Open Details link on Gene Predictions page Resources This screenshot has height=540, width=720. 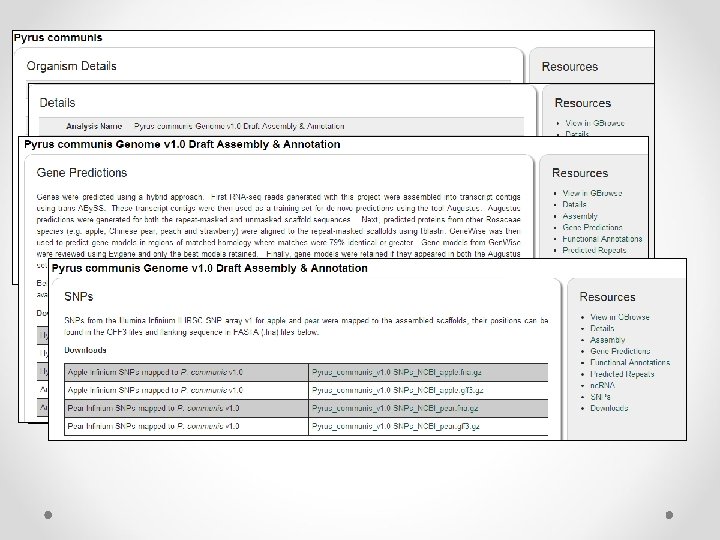(574, 204)
